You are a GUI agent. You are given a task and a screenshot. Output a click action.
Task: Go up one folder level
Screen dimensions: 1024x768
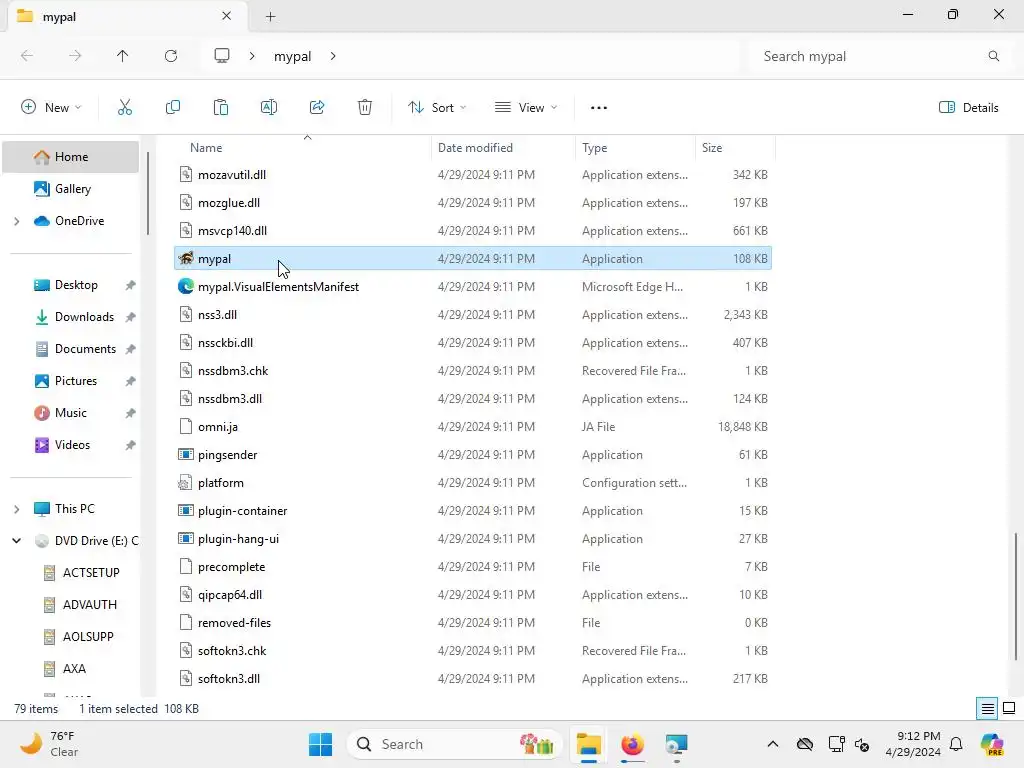(x=123, y=56)
